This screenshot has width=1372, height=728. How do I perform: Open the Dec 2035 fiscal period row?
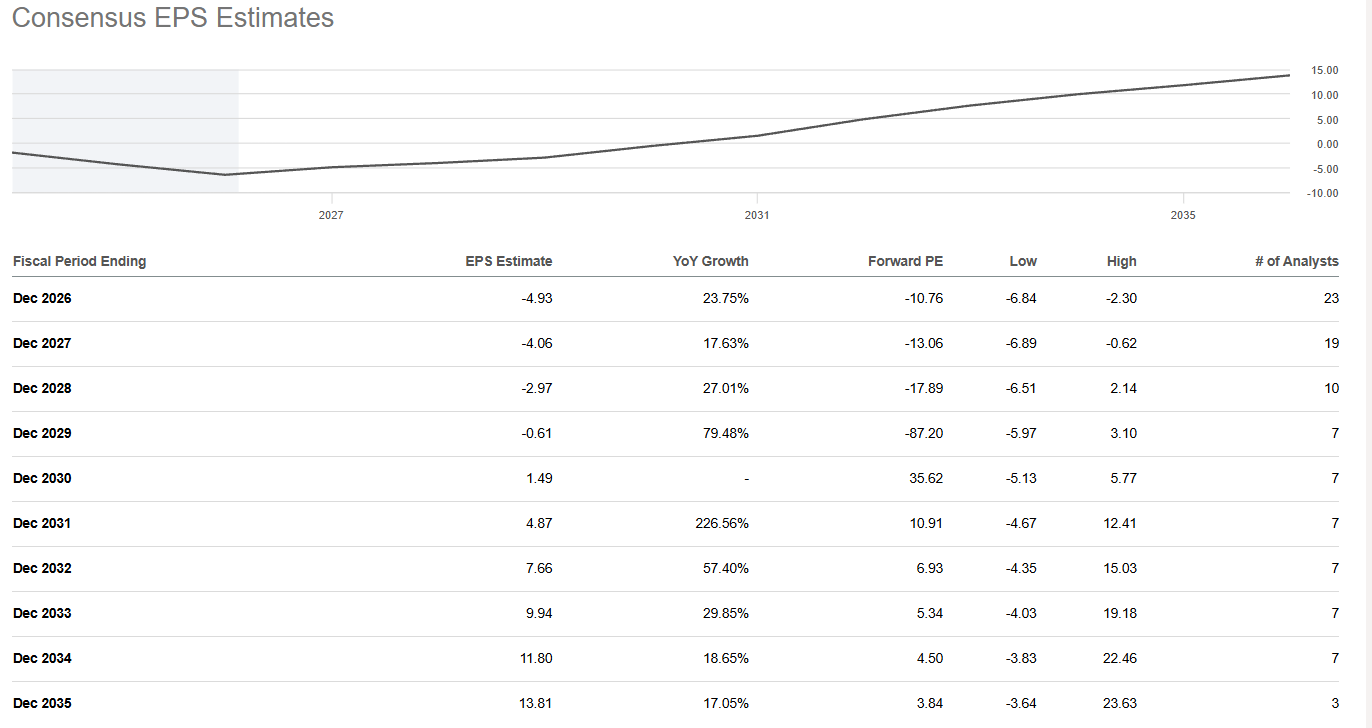[42, 703]
